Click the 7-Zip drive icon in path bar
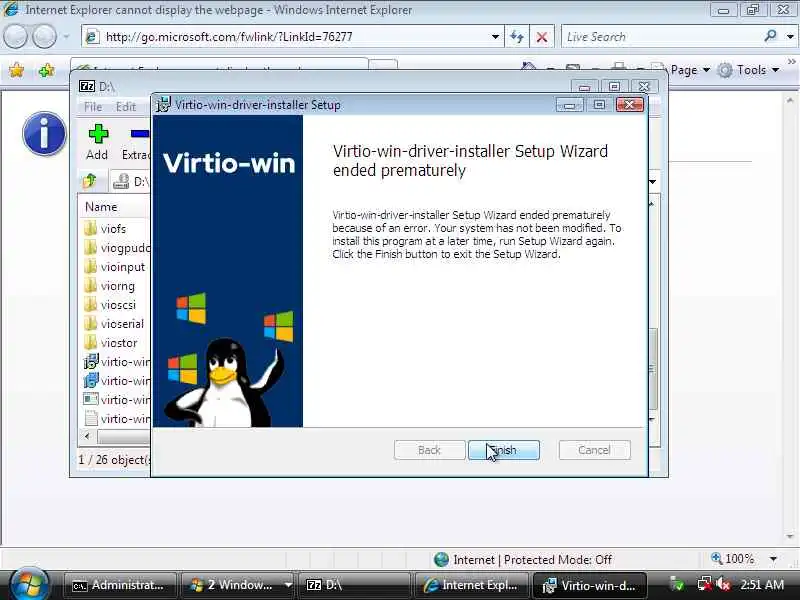The height and width of the screenshot is (600, 800). (x=121, y=182)
